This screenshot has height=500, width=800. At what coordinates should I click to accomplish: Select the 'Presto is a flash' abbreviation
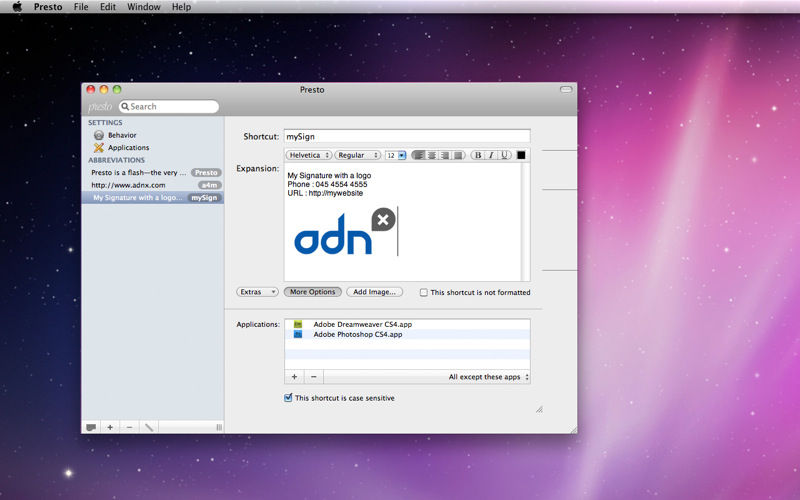[x=153, y=172]
